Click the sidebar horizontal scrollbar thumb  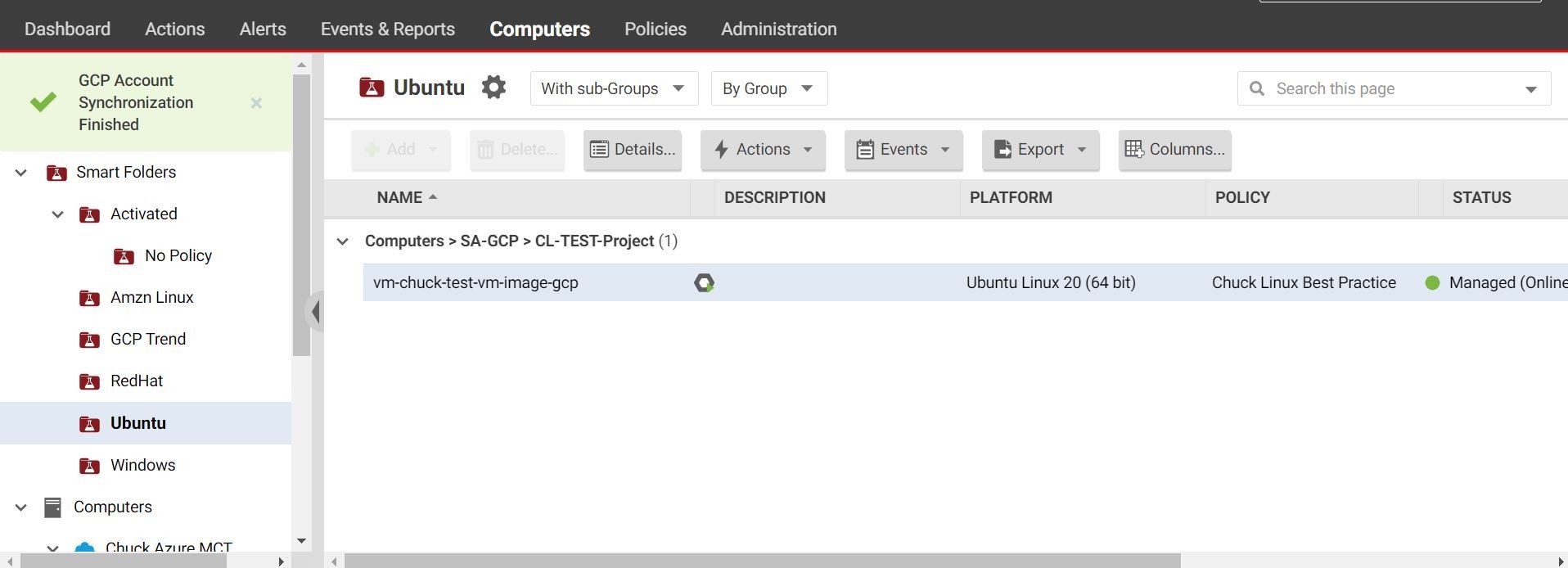pyautogui.click(x=123, y=561)
